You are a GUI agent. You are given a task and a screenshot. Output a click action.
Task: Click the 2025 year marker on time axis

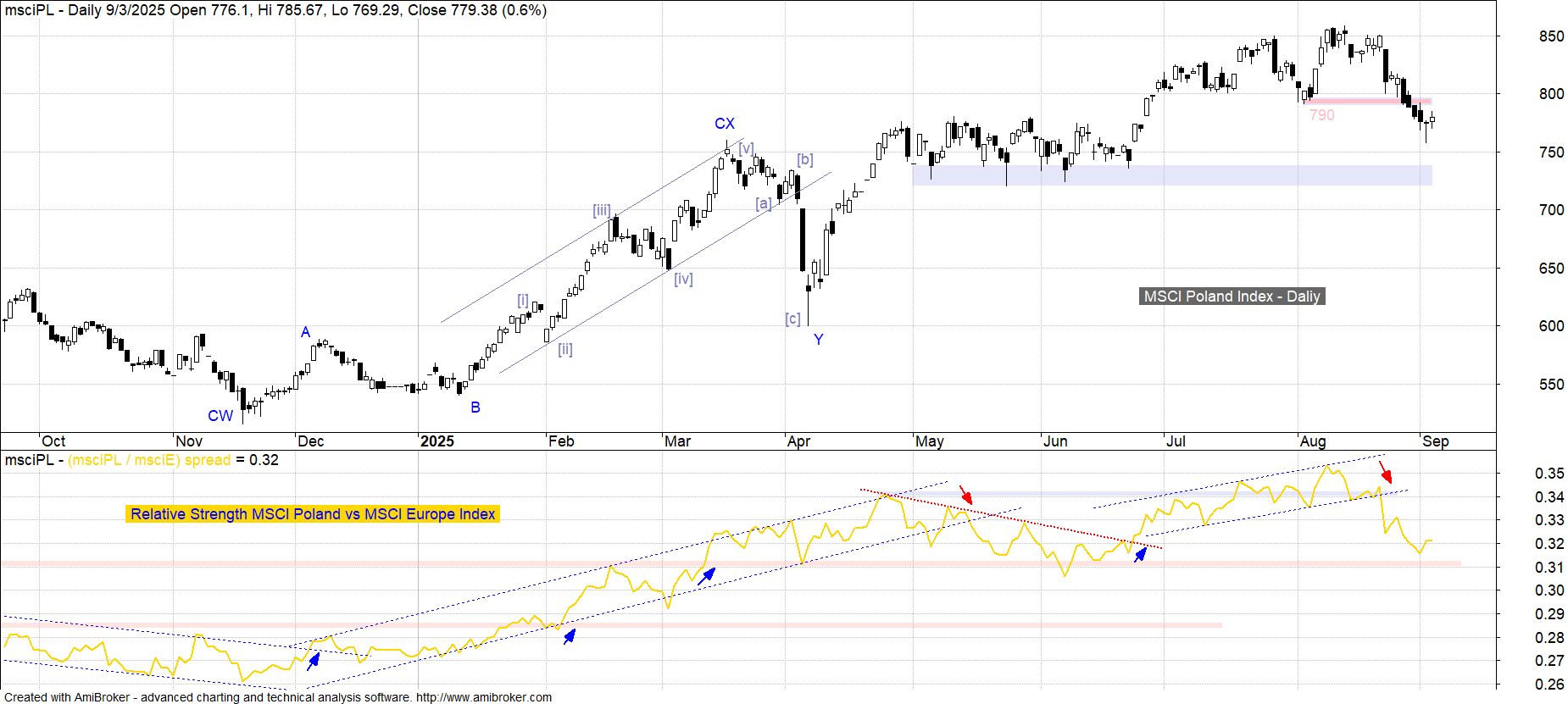coord(437,441)
